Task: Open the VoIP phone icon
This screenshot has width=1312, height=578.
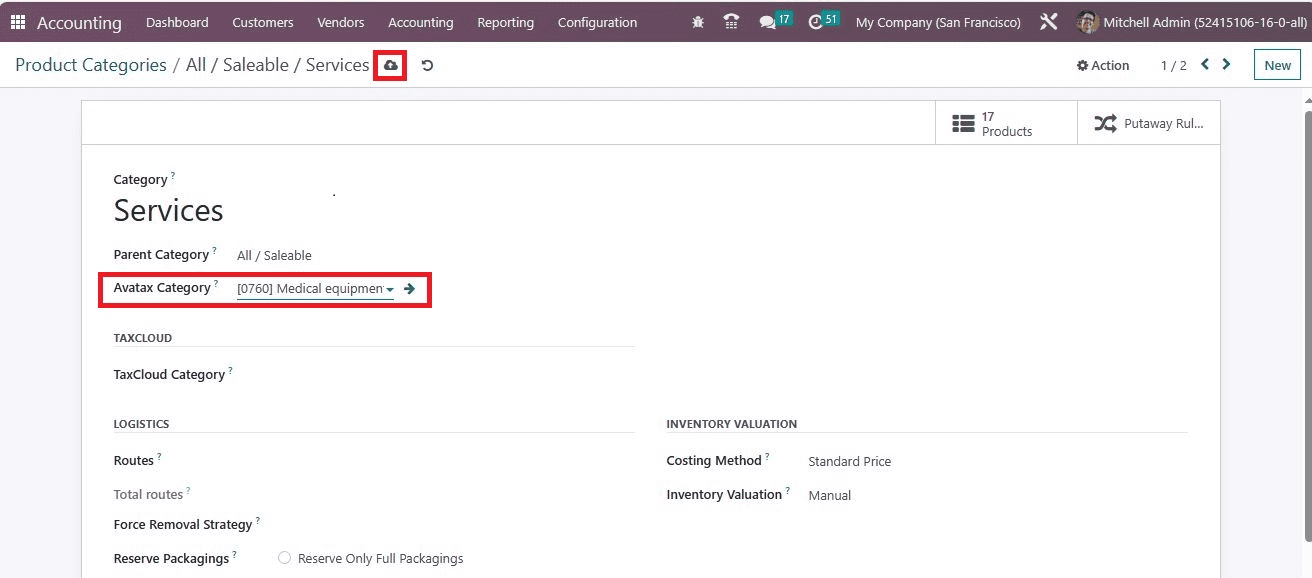Action: 731,22
